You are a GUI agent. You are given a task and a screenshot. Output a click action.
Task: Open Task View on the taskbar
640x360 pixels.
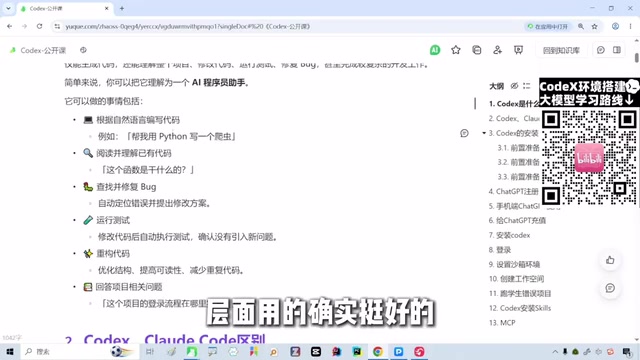(x=150, y=351)
